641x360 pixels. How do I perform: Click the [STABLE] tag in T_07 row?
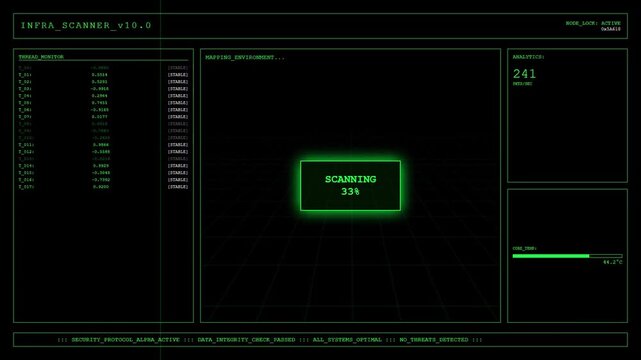[178, 116]
